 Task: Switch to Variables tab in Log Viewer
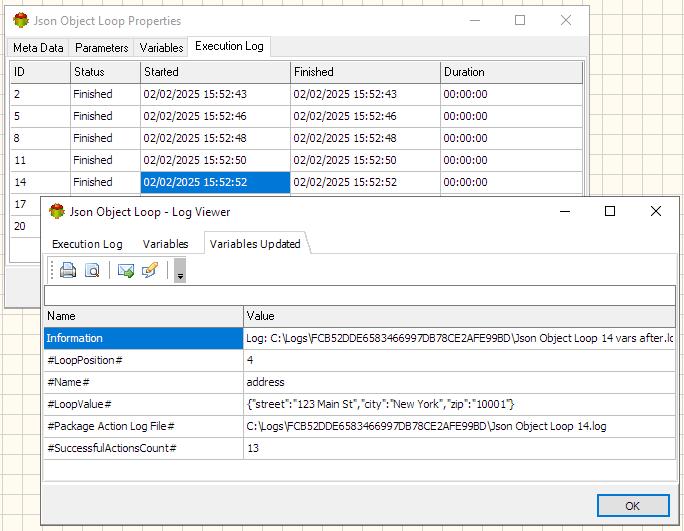click(x=165, y=244)
